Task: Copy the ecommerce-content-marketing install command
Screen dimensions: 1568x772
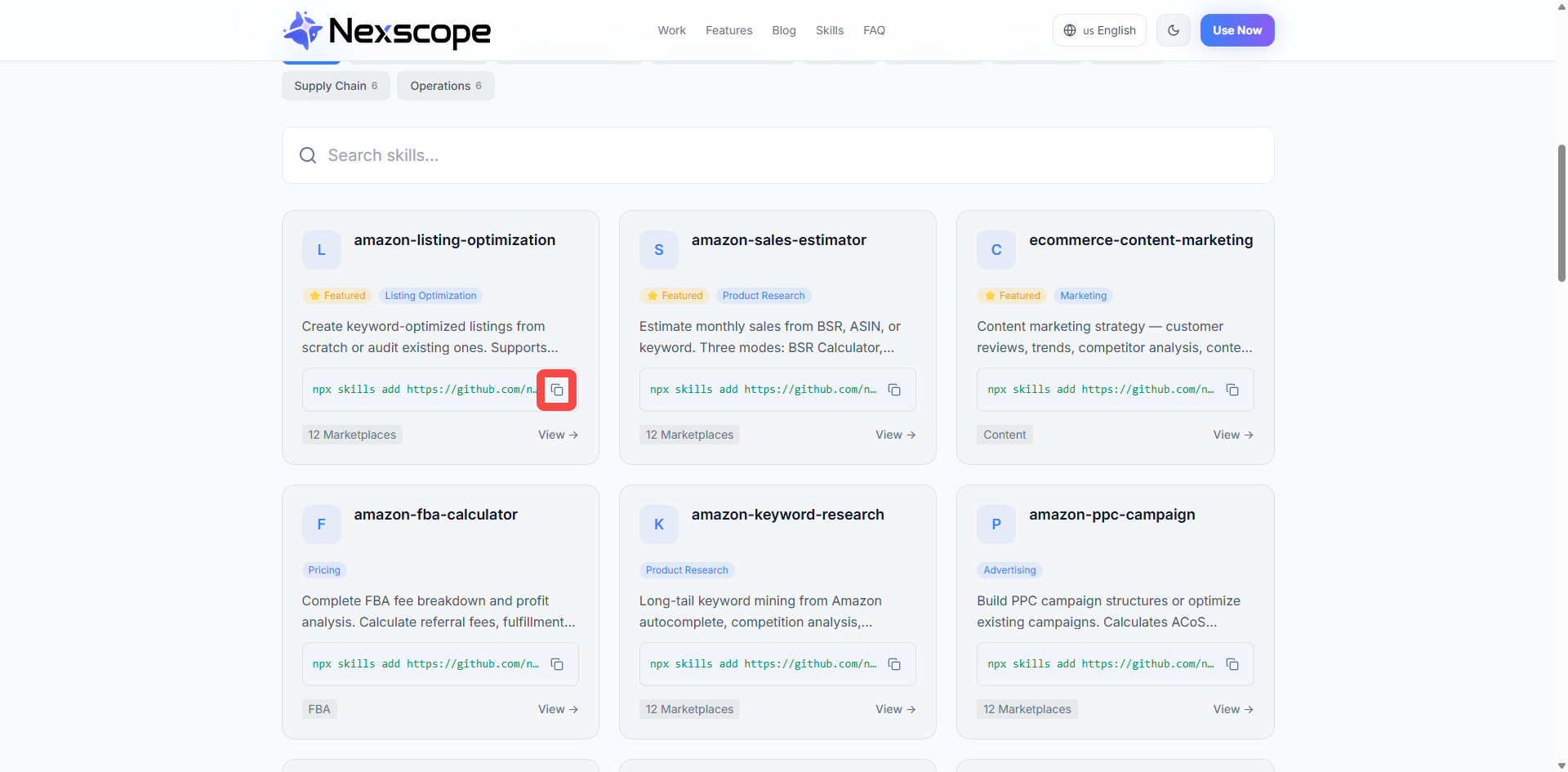Action: (x=1232, y=390)
